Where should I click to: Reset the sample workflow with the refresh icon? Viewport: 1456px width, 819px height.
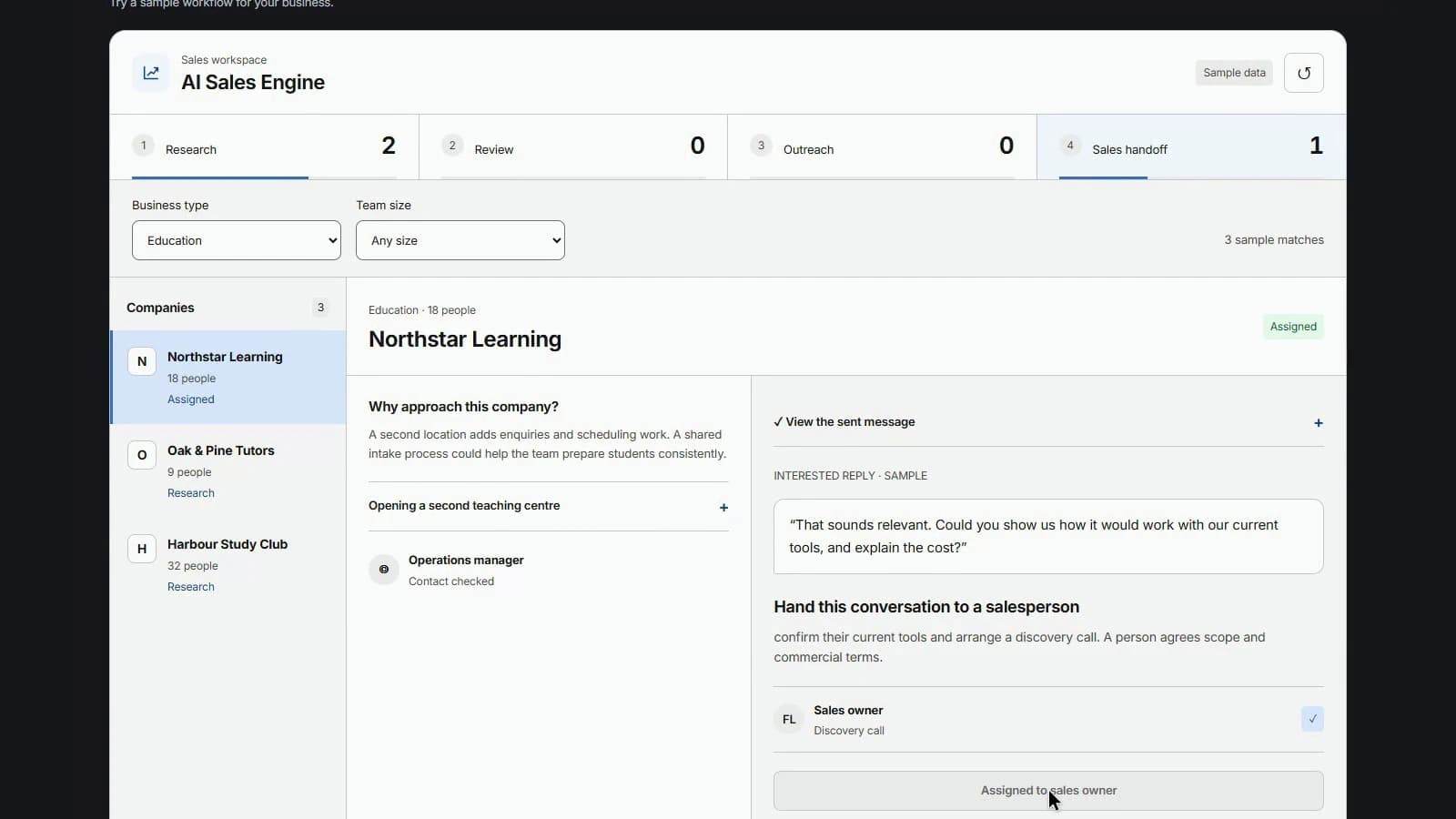(x=1303, y=73)
